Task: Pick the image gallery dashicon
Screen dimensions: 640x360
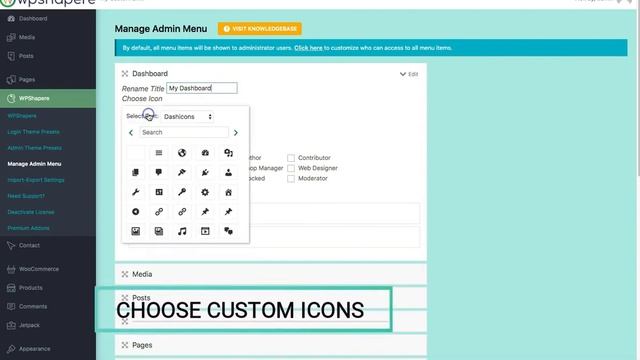Action: click(159, 231)
